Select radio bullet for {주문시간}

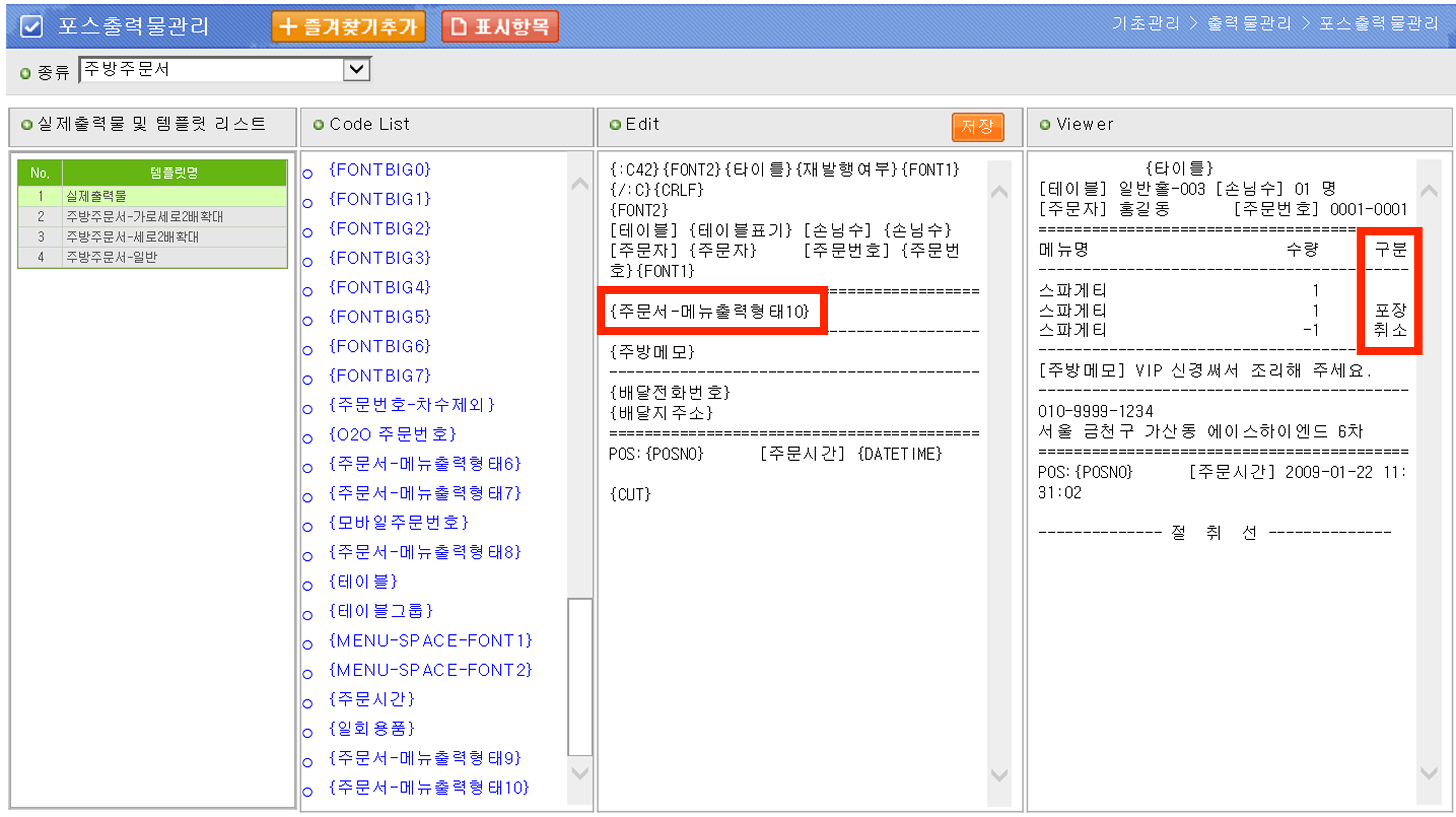[307, 703]
